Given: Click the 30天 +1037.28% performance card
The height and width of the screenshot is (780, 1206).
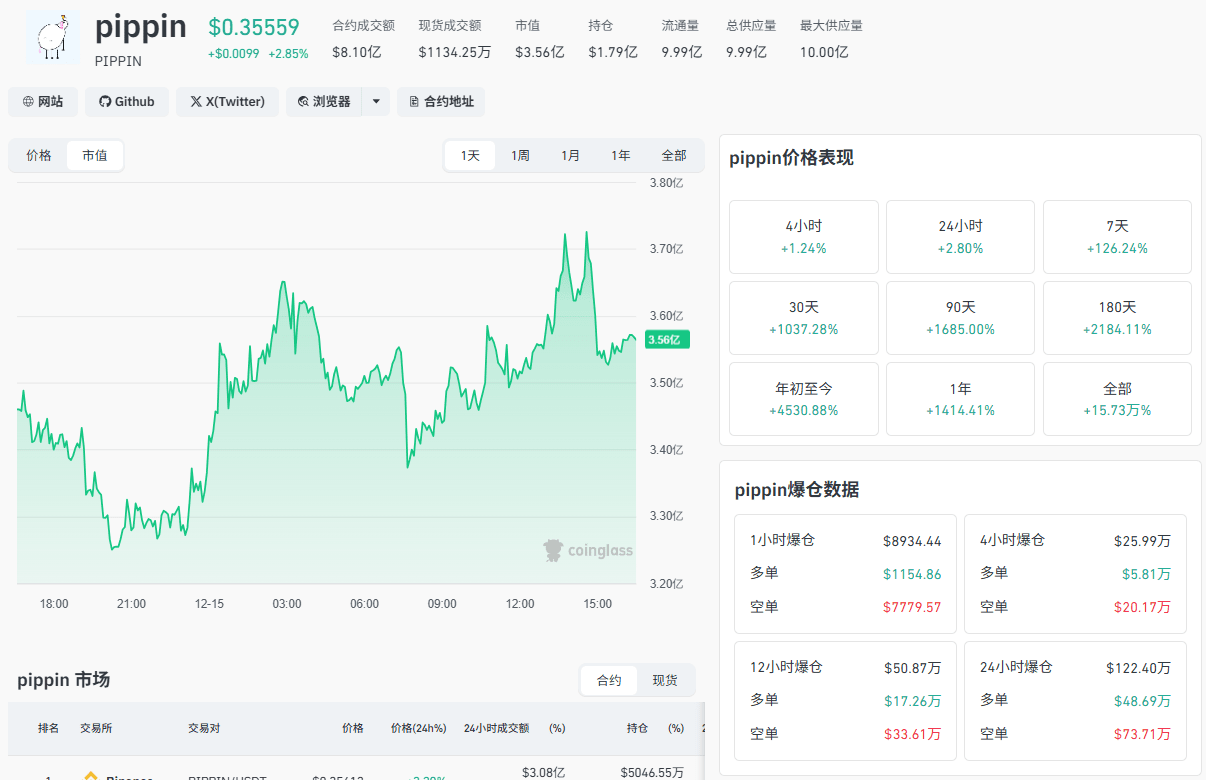Looking at the screenshot, I should click(804, 318).
